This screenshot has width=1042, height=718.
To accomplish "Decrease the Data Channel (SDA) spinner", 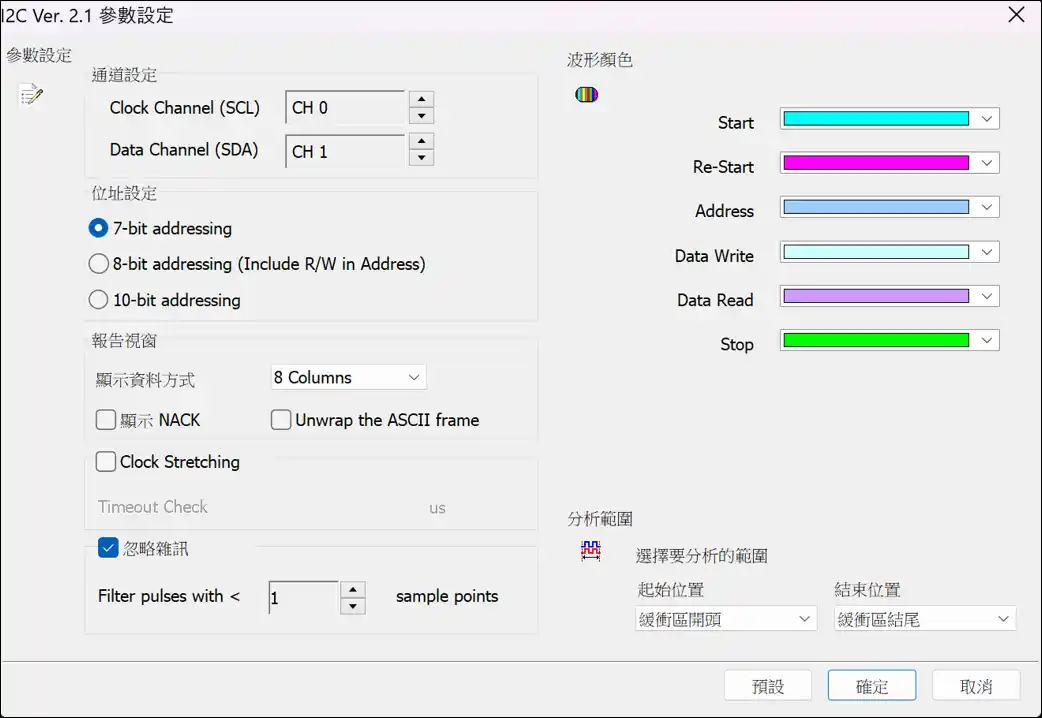I will point(422,158).
